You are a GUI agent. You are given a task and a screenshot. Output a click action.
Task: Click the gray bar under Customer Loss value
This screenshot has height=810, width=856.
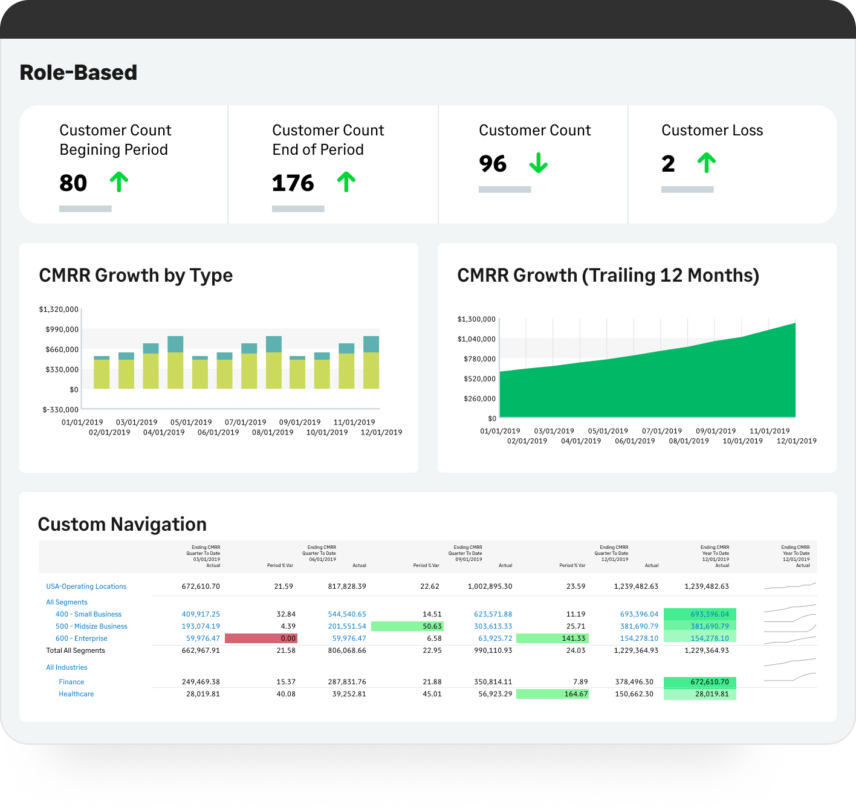[x=687, y=189]
